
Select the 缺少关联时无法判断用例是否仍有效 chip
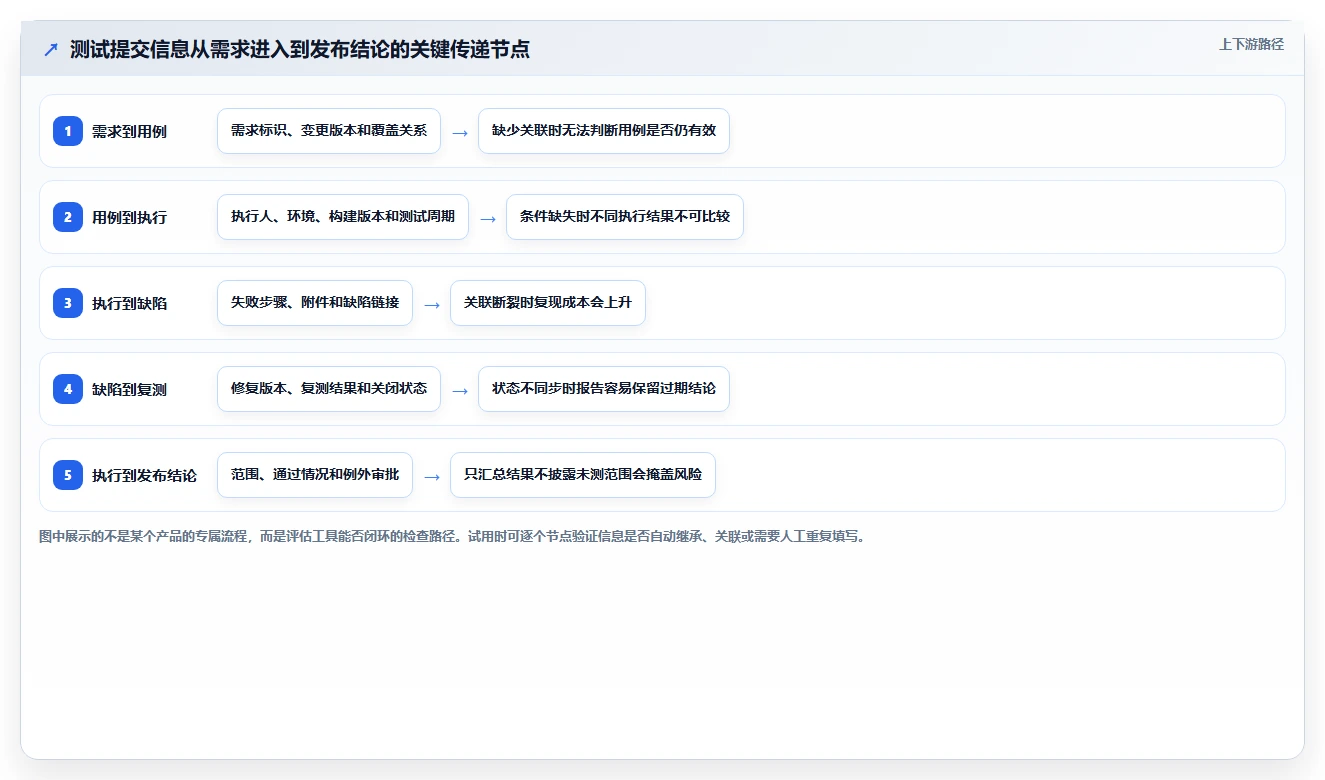604,131
